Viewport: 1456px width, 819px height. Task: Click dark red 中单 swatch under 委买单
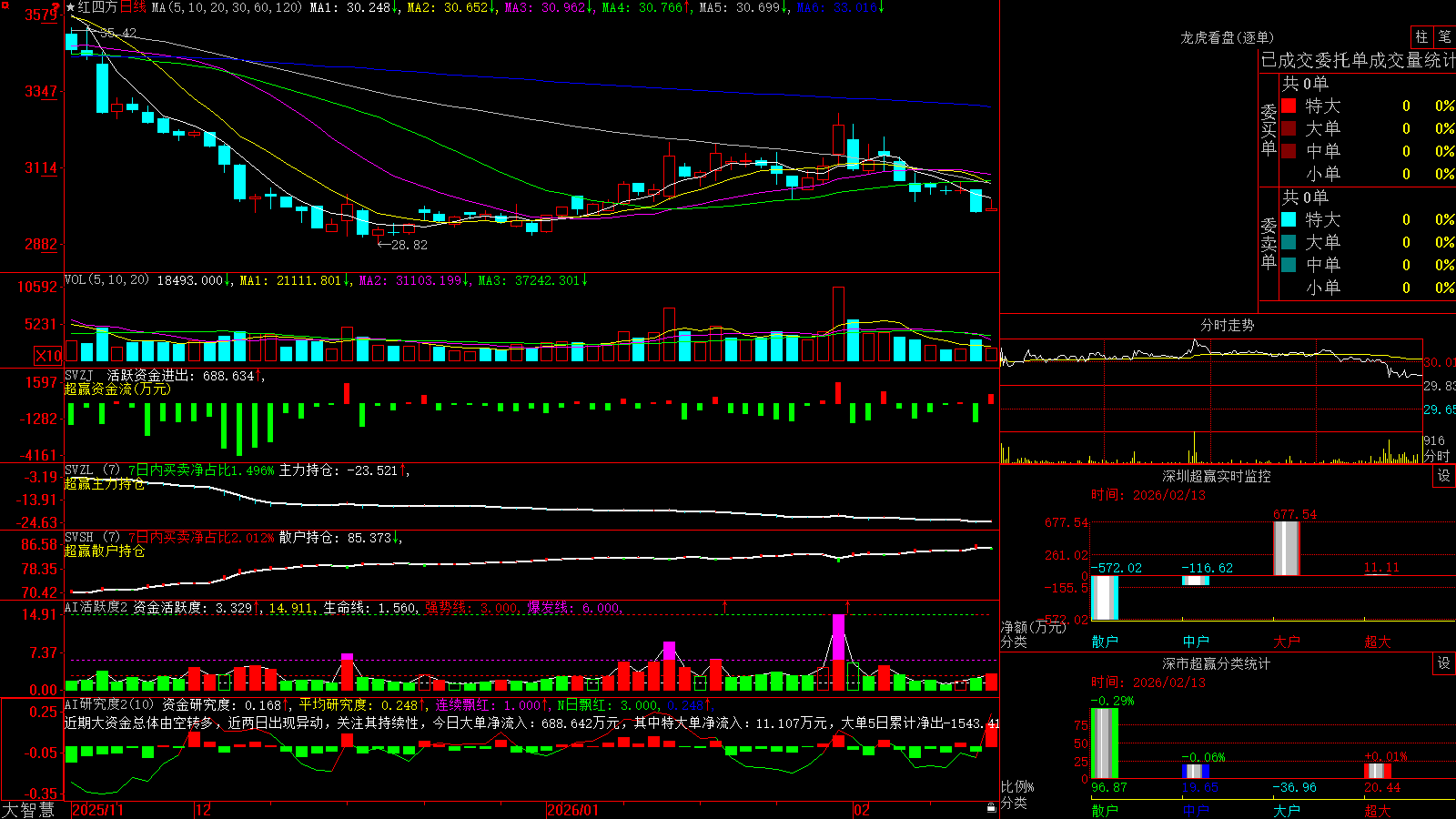1289,151
